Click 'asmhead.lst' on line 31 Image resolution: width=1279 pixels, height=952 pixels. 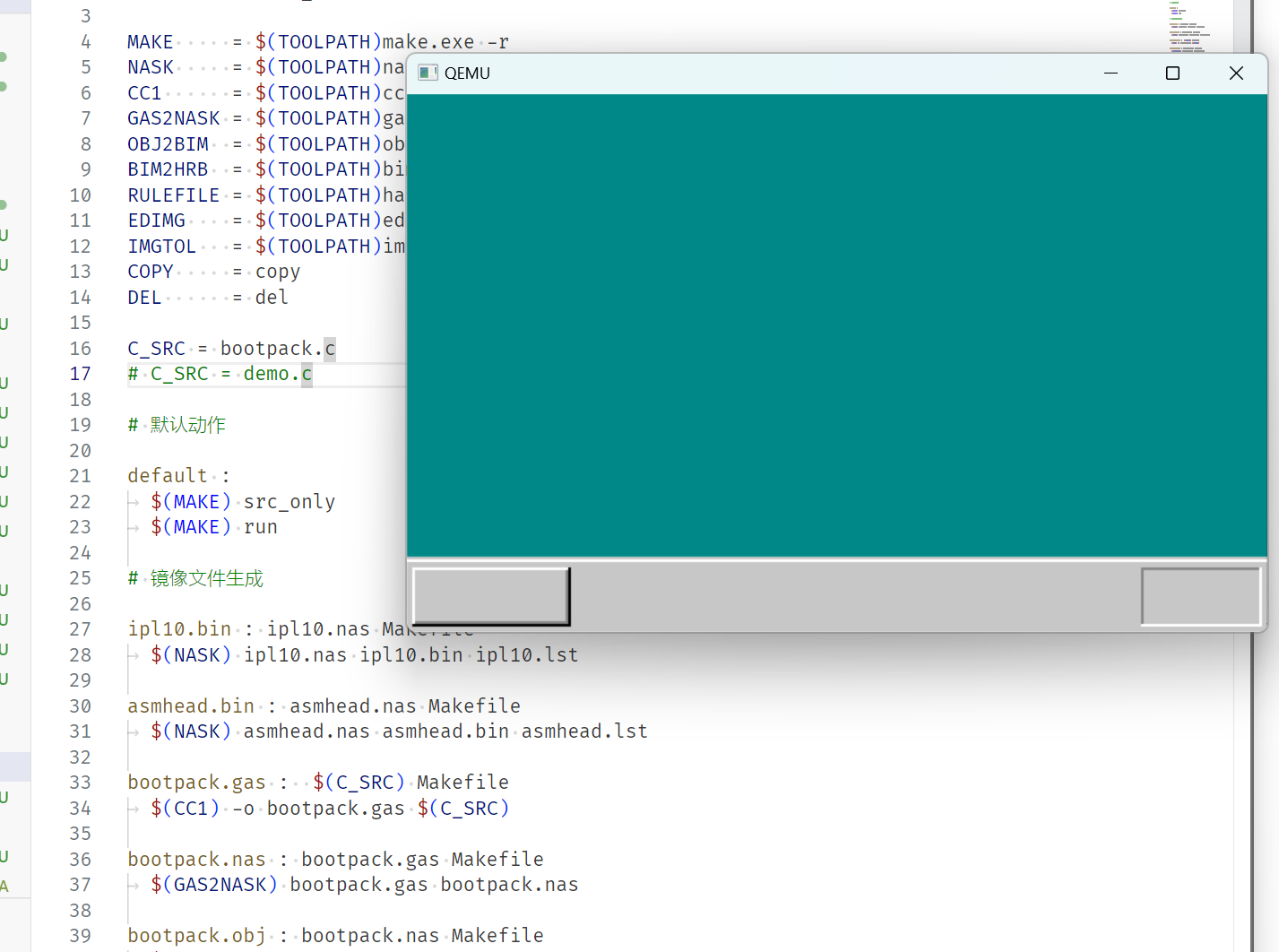pyautogui.click(x=584, y=731)
